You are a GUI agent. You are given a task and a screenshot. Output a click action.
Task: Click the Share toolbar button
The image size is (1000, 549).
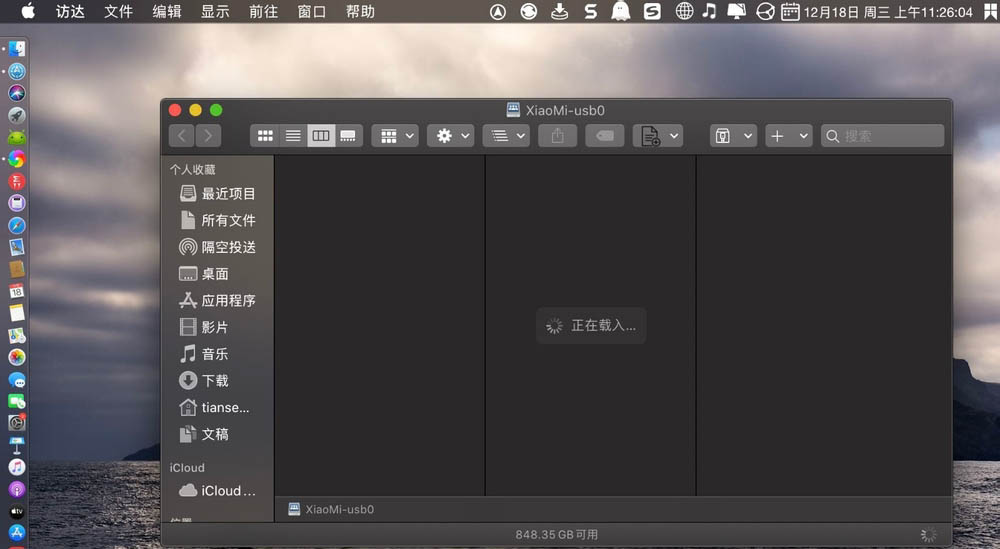(557, 136)
